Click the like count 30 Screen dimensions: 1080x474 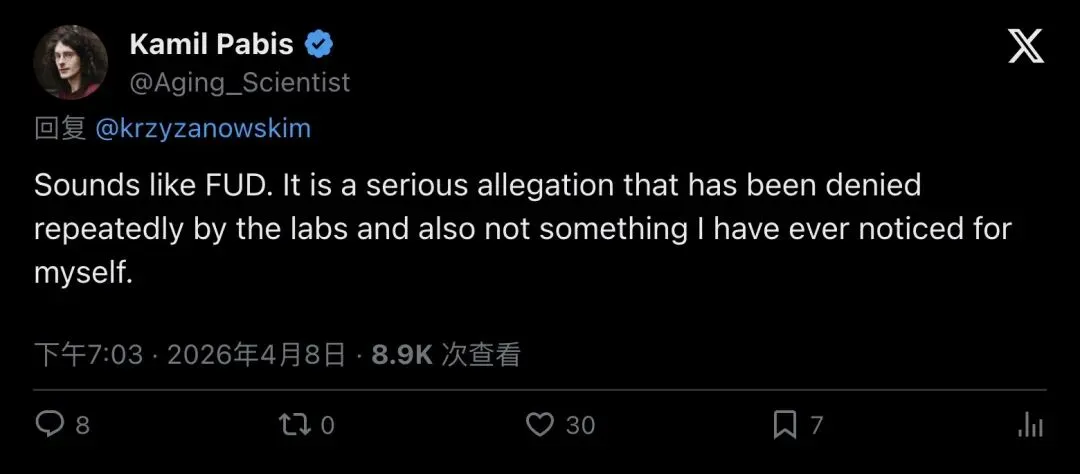580,426
